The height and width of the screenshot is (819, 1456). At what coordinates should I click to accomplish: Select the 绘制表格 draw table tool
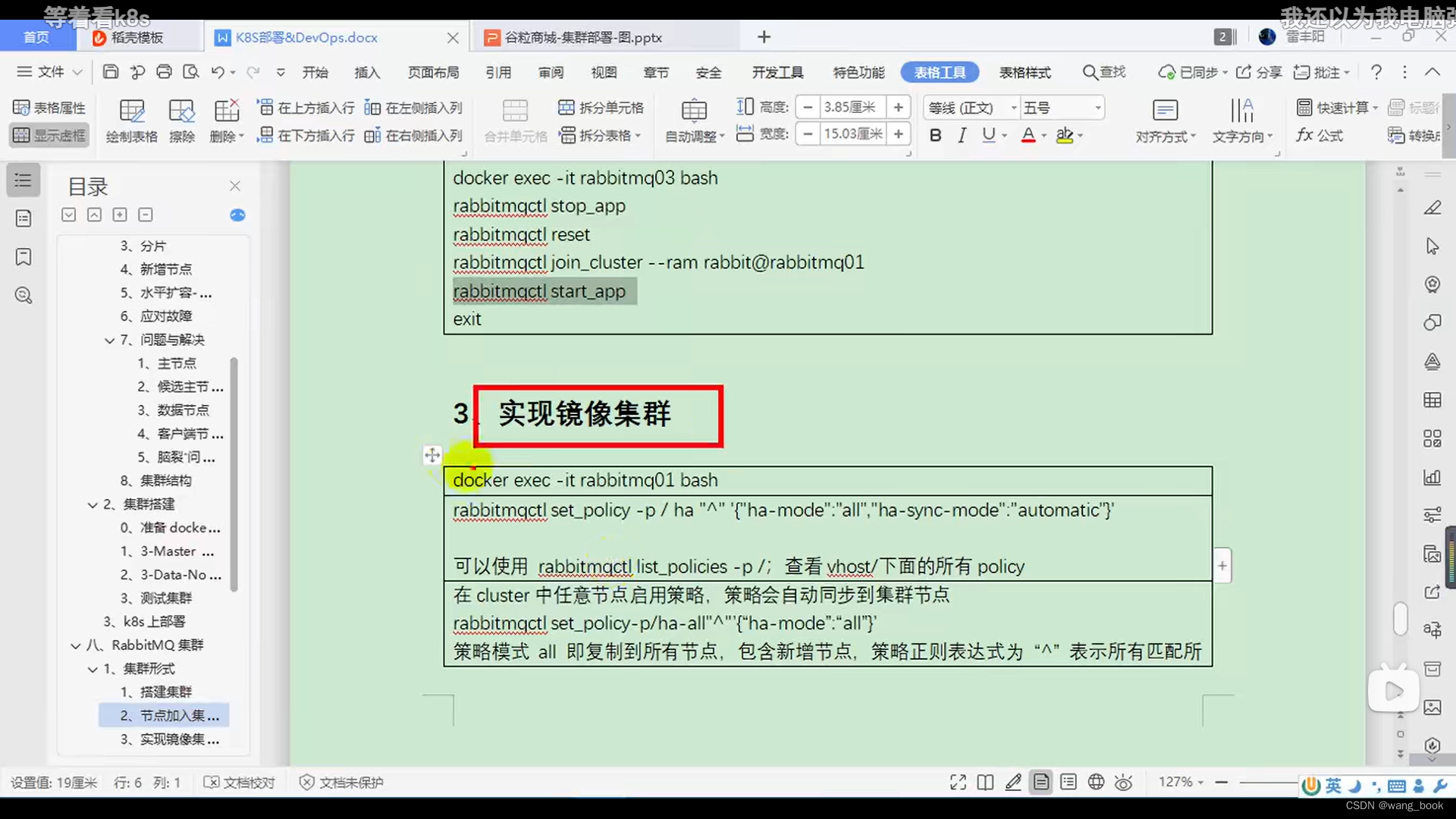tap(132, 121)
